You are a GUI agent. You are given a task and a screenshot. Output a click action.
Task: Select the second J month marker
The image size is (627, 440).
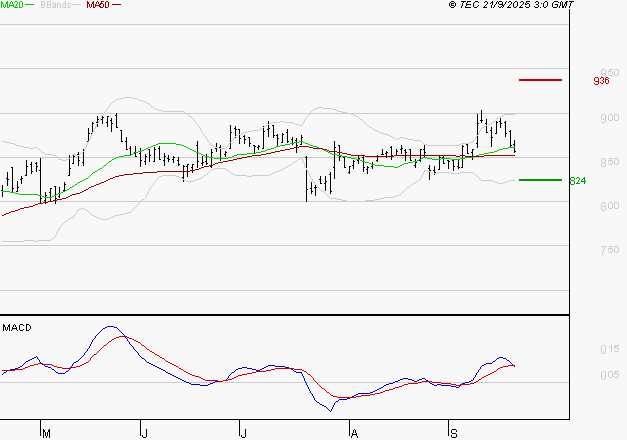click(x=243, y=433)
